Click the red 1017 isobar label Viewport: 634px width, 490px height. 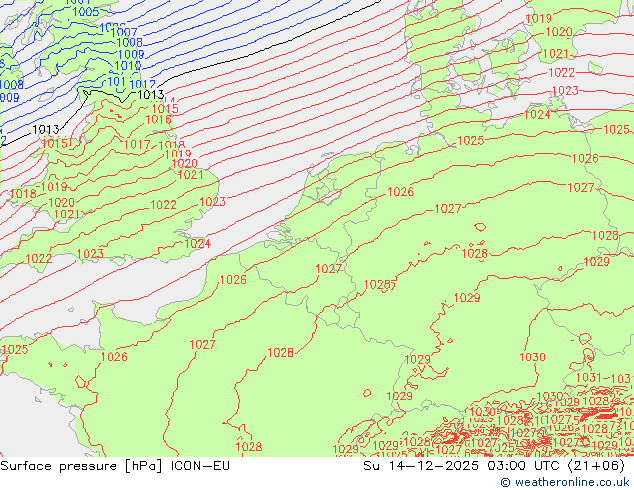click(x=137, y=144)
